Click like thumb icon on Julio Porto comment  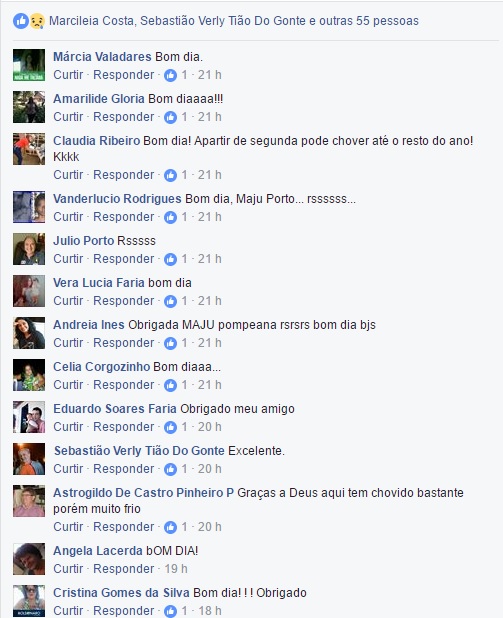coord(170,259)
